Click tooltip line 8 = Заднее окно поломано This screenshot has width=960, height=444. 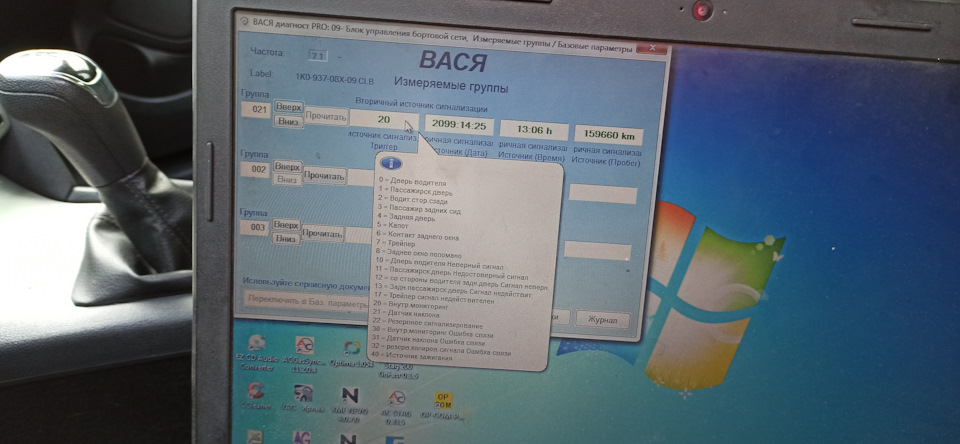point(419,253)
